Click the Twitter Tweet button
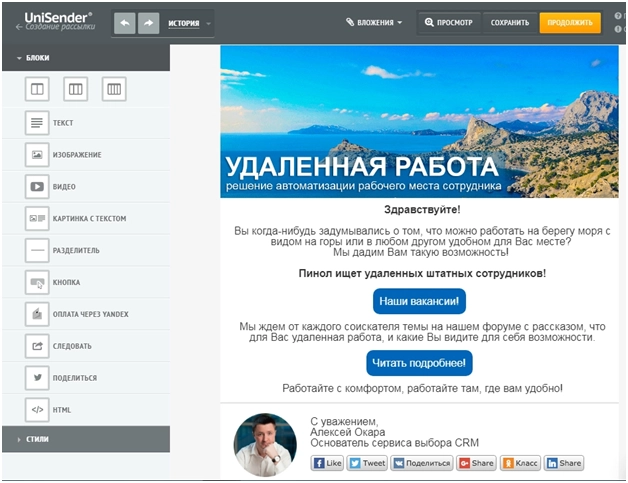 [367, 463]
